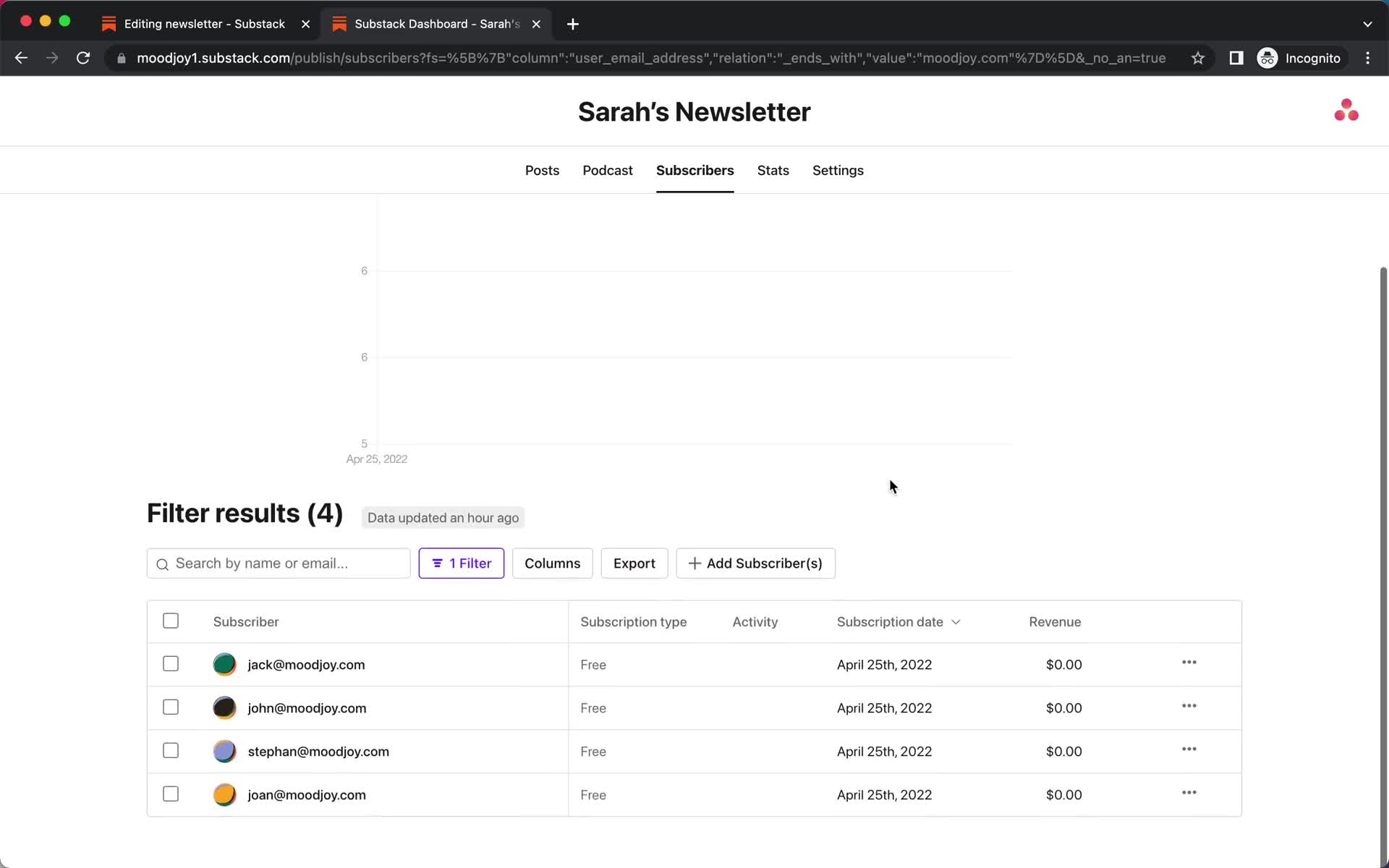Click the Columns icon button

coord(552,563)
